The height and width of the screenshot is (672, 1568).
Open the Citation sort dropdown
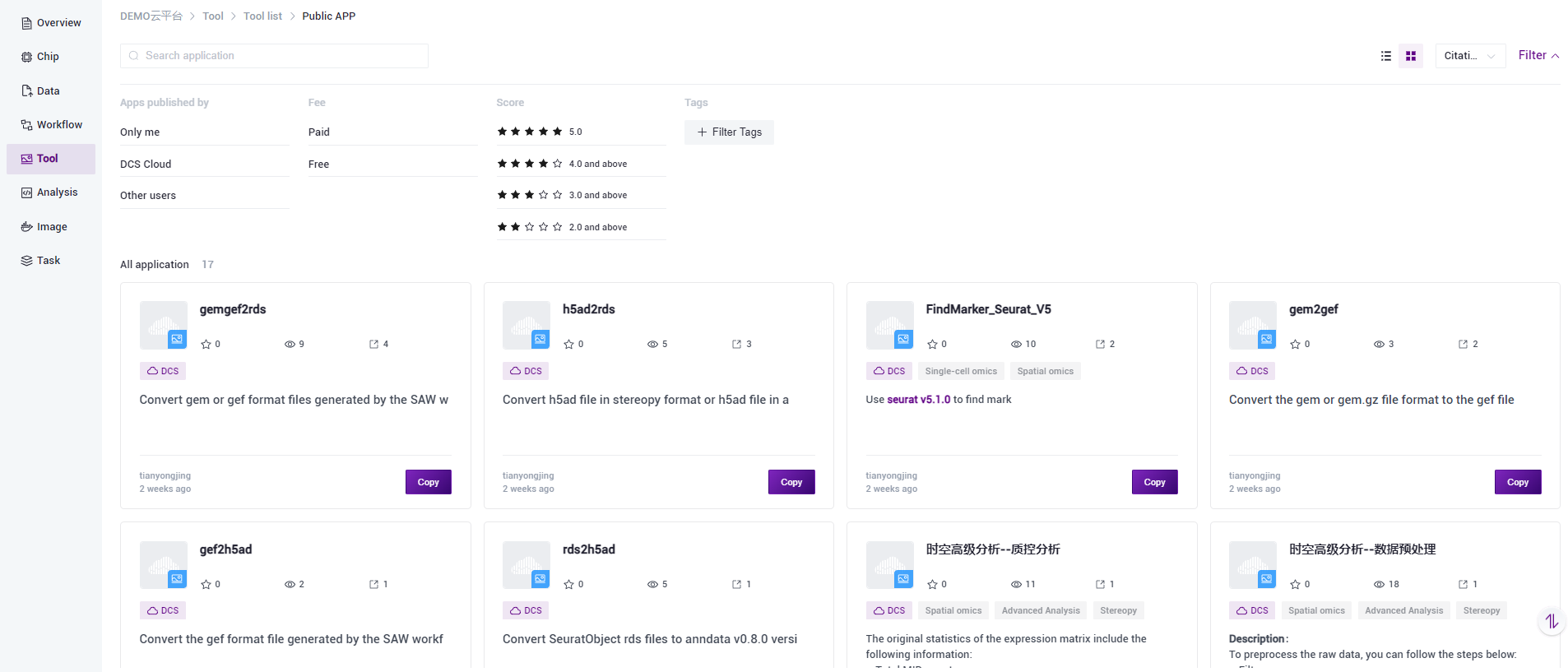click(1470, 56)
